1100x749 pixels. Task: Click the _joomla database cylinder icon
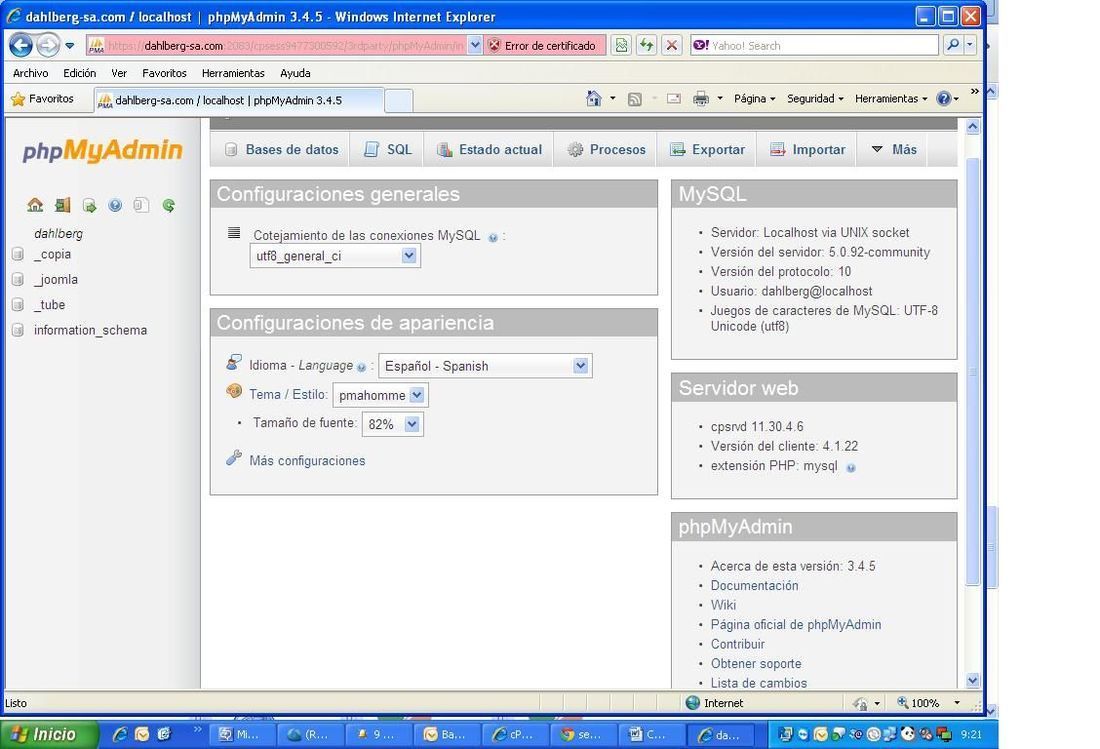coord(18,279)
